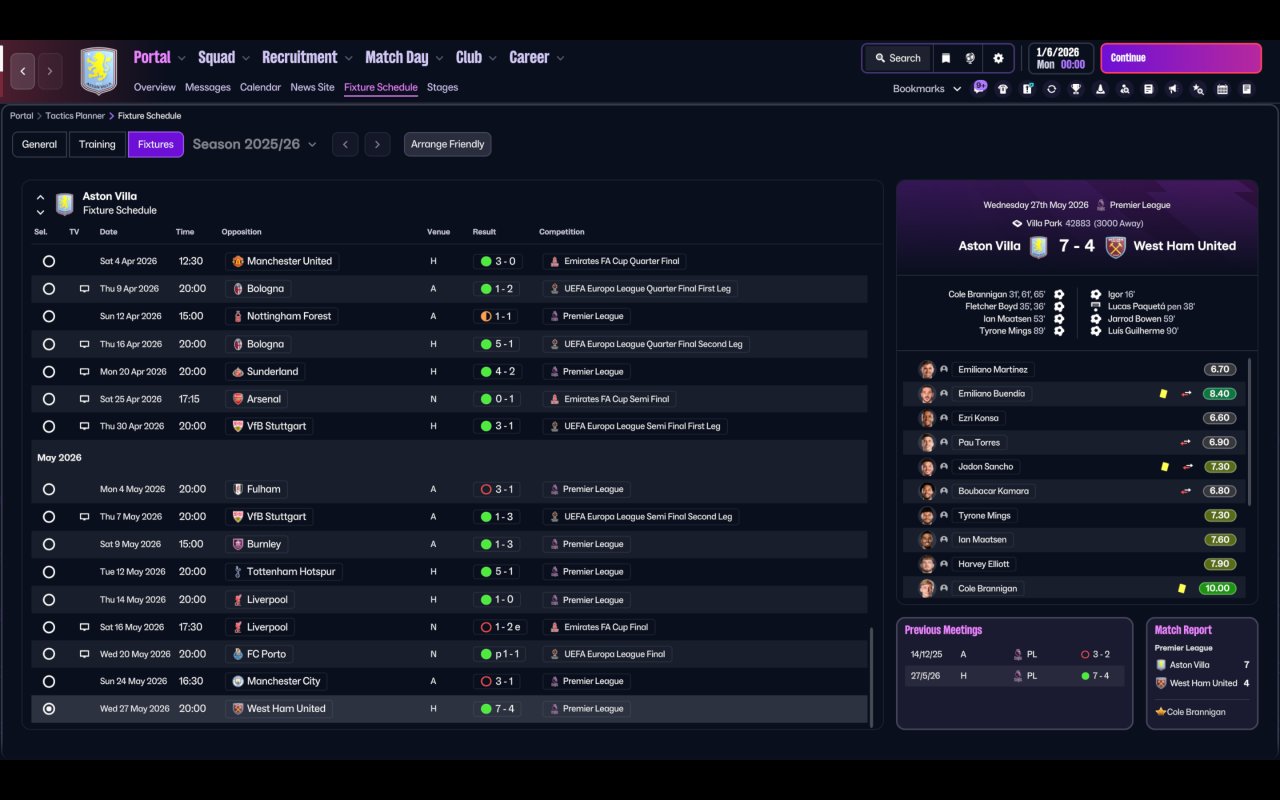
Task: Open the Portal breadcrumb link
Action: coord(22,116)
